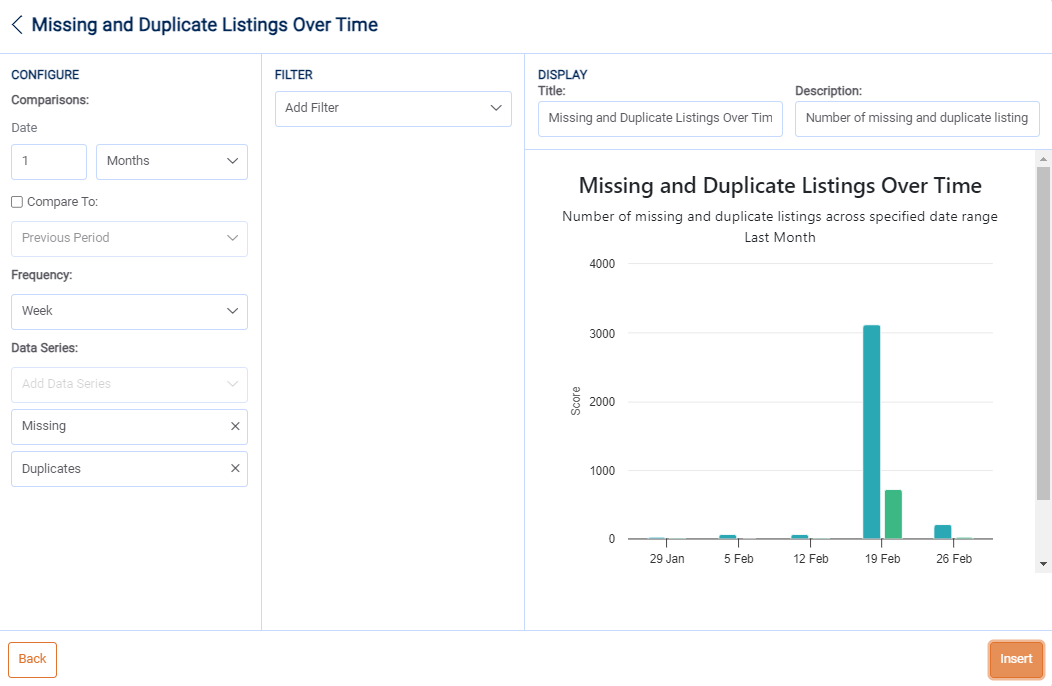Viewport: 1052px width, 686px height.
Task: Open the Previous Period dropdown
Action: click(129, 238)
